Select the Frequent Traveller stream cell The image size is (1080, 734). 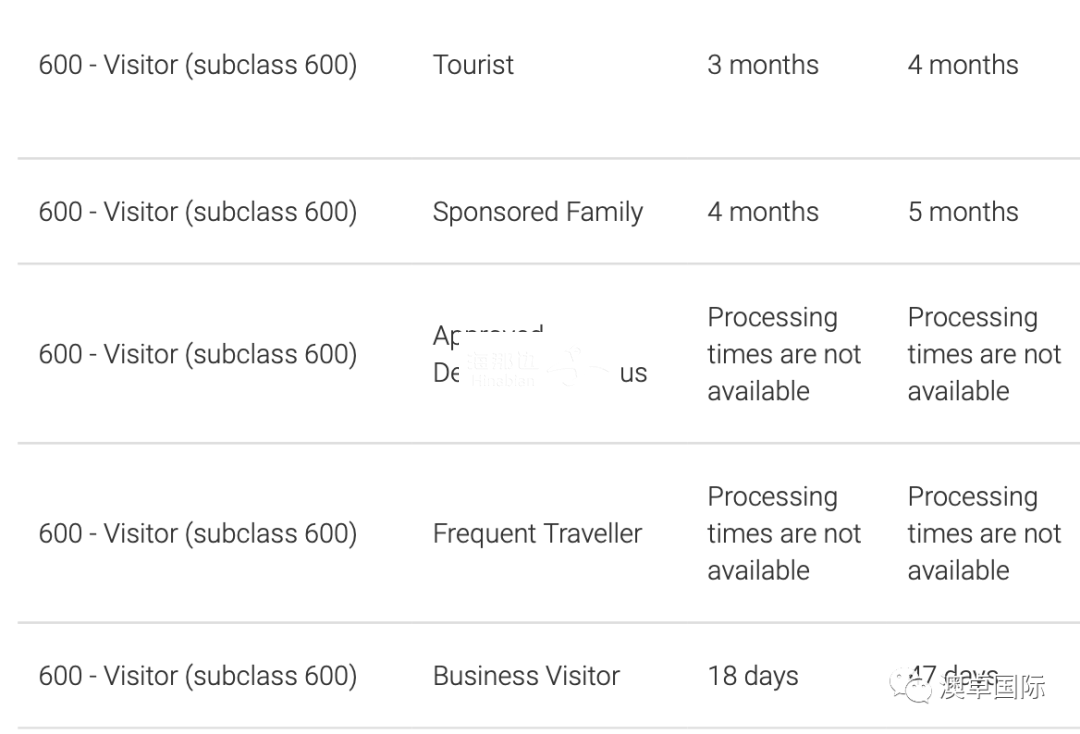(537, 533)
